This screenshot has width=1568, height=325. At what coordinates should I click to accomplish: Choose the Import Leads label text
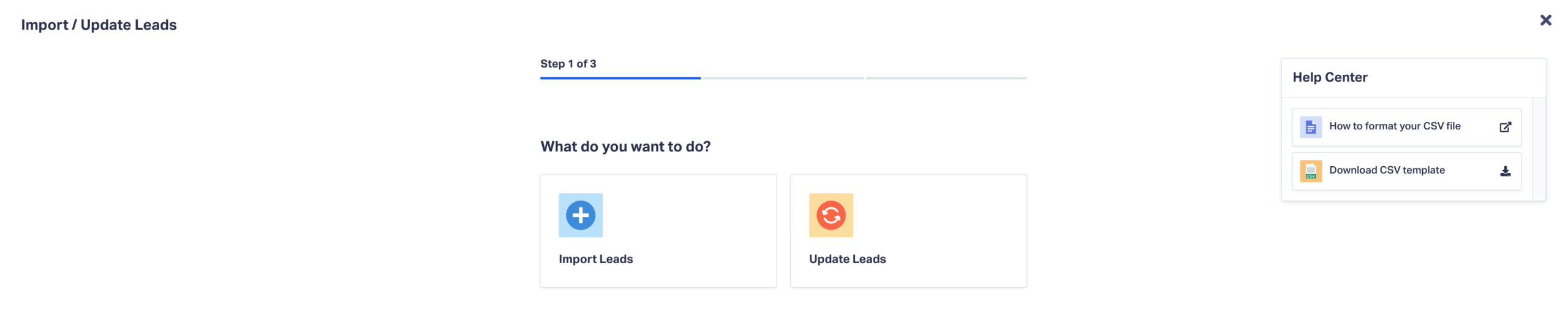point(595,259)
